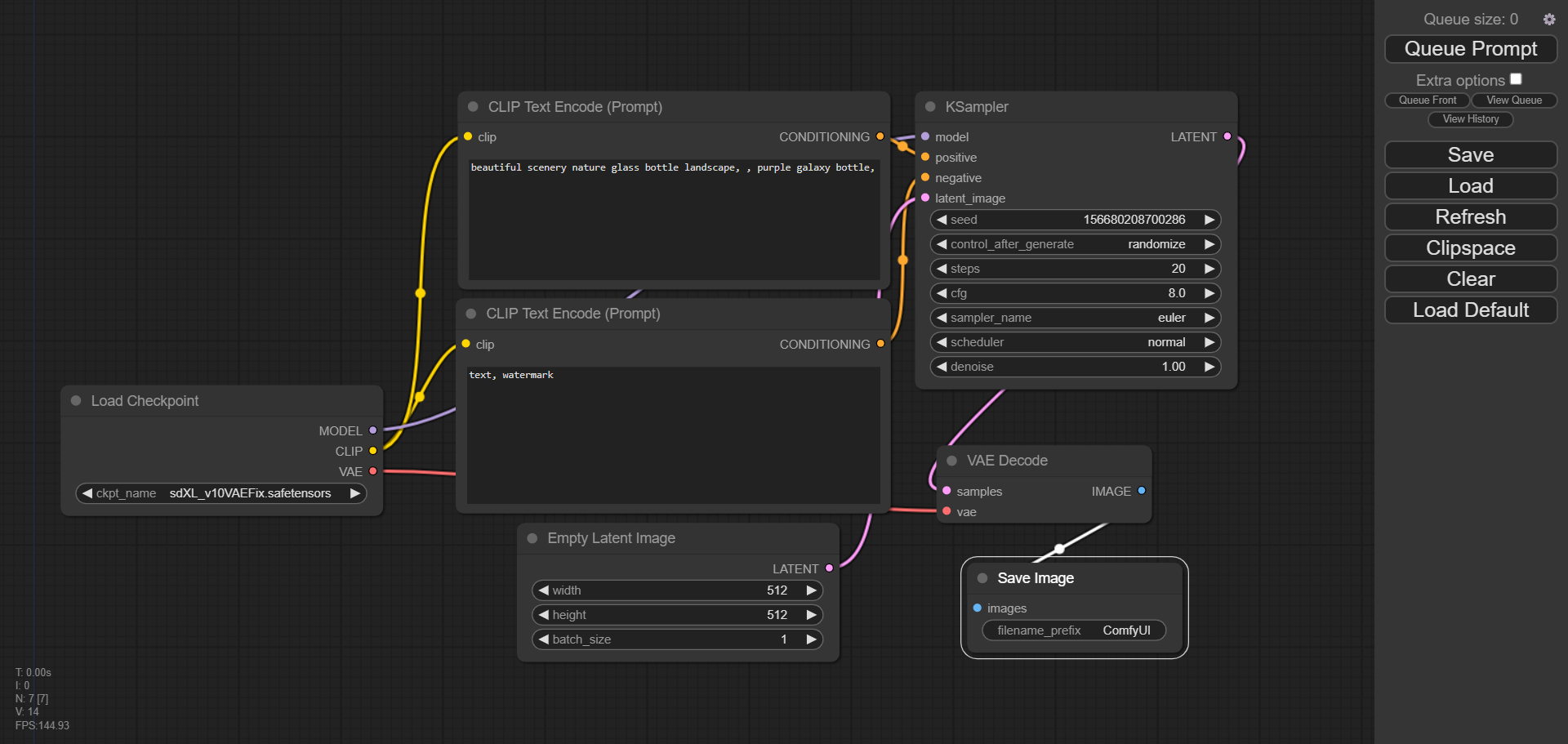Click the seed value field
The image size is (1568, 744).
point(1076,220)
